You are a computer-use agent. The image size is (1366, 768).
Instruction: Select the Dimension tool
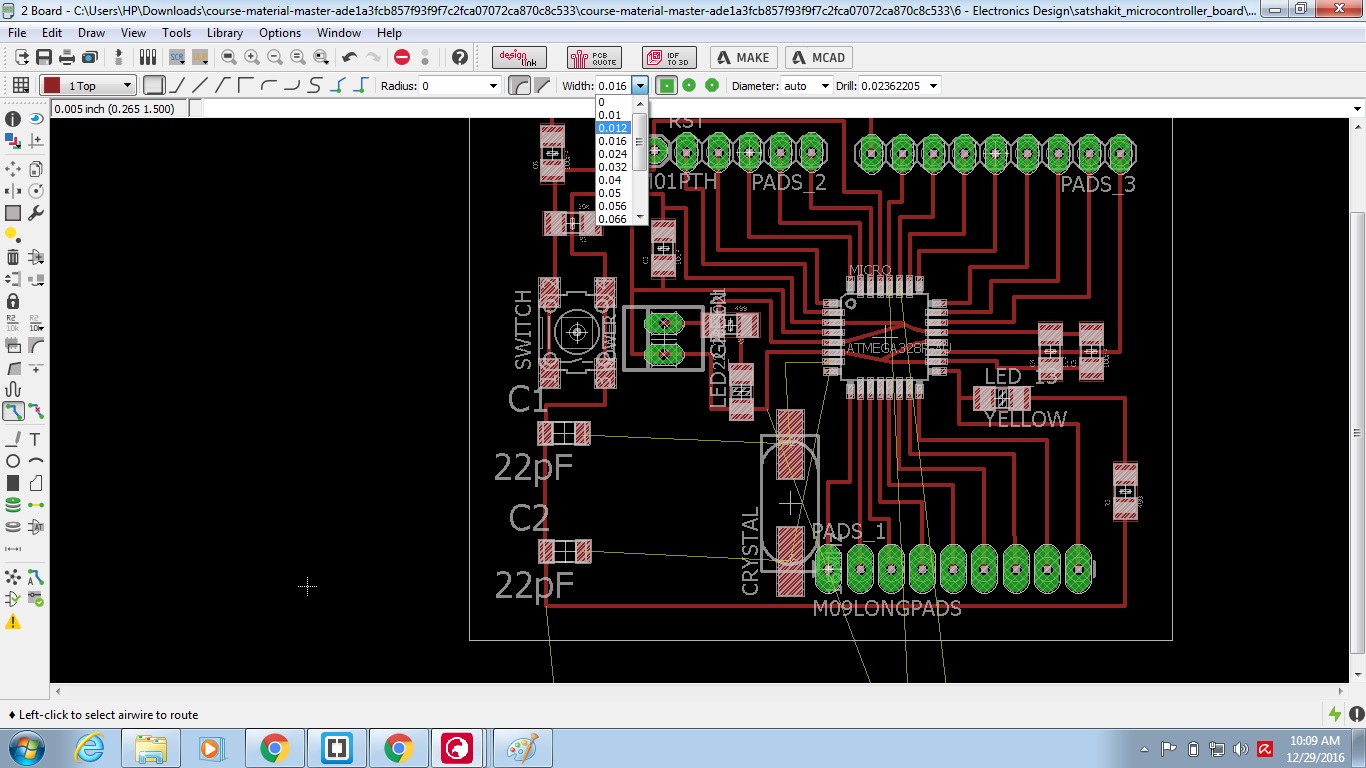coord(13,549)
